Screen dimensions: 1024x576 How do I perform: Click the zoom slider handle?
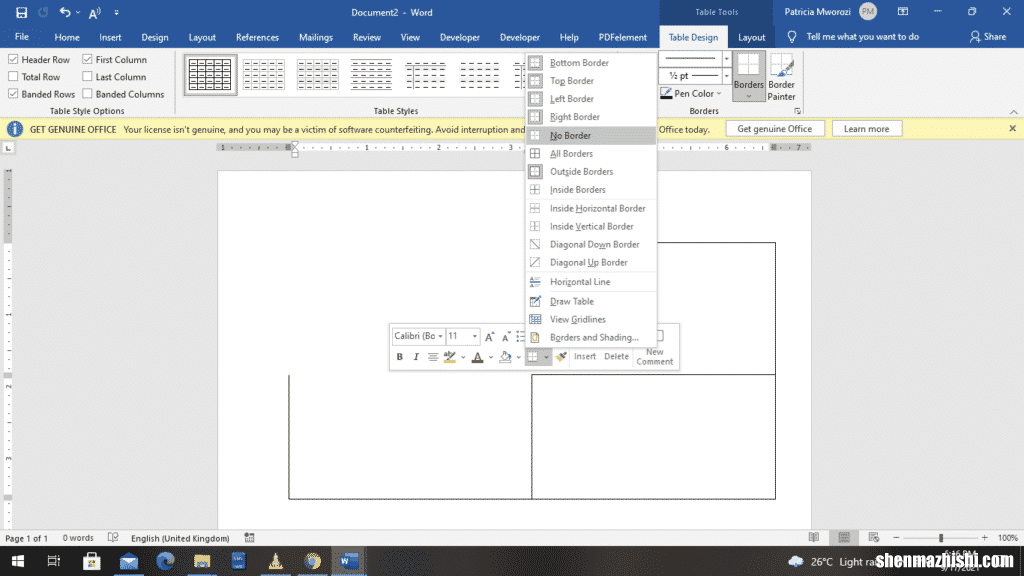(941, 537)
